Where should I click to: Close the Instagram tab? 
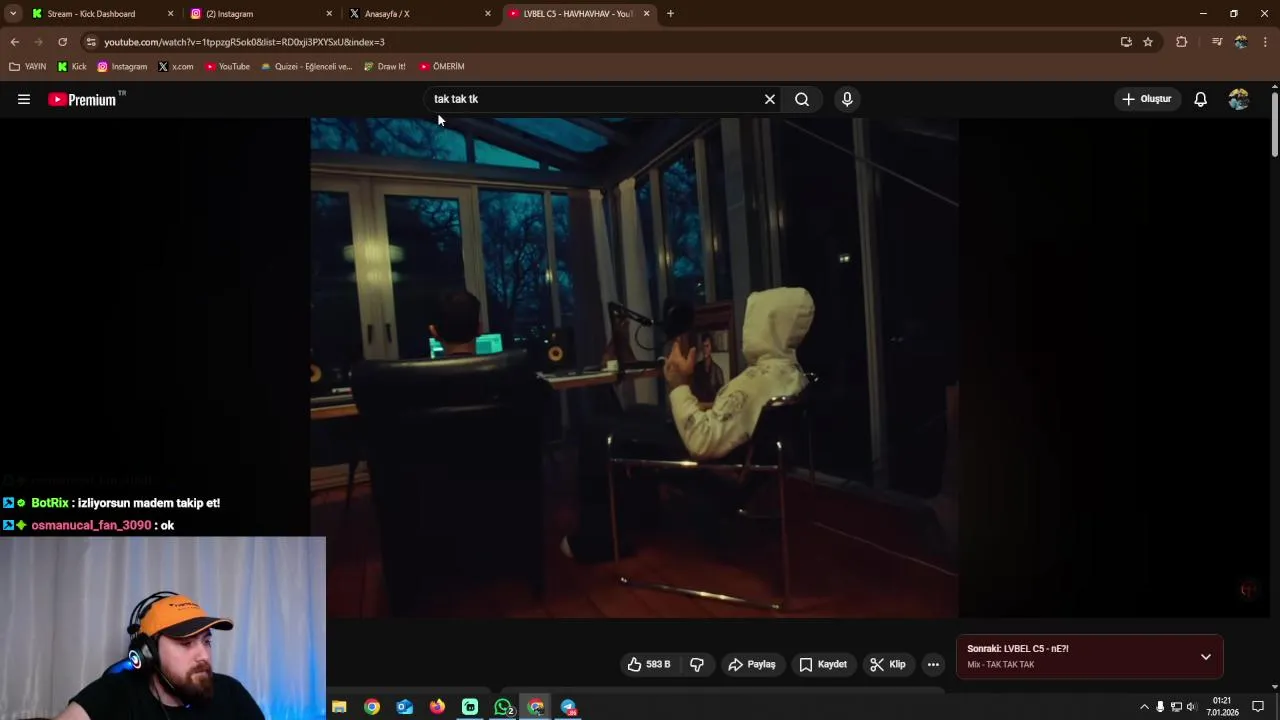coord(329,14)
